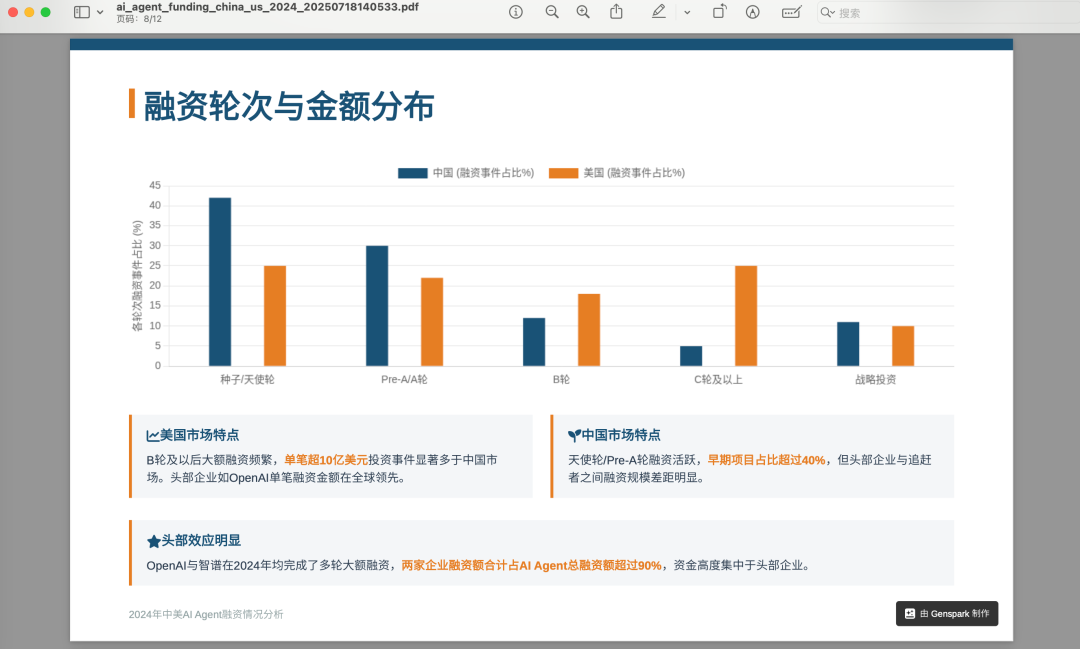The width and height of the screenshot is (1080, 649).
Task: Click the China bar for 战略投资
Action: (848, 344)
